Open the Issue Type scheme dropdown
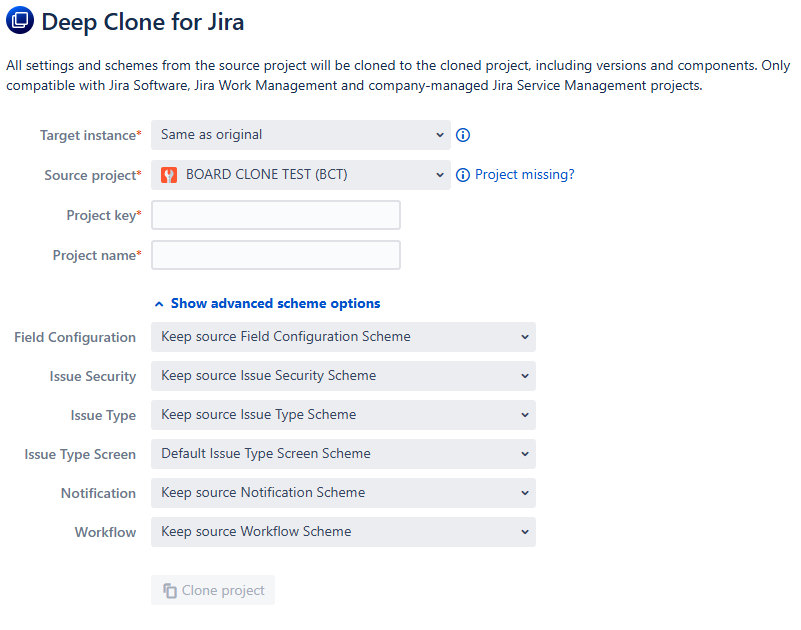Image resolution: width=801 pixels, height=630 pixels. [343, 415]
